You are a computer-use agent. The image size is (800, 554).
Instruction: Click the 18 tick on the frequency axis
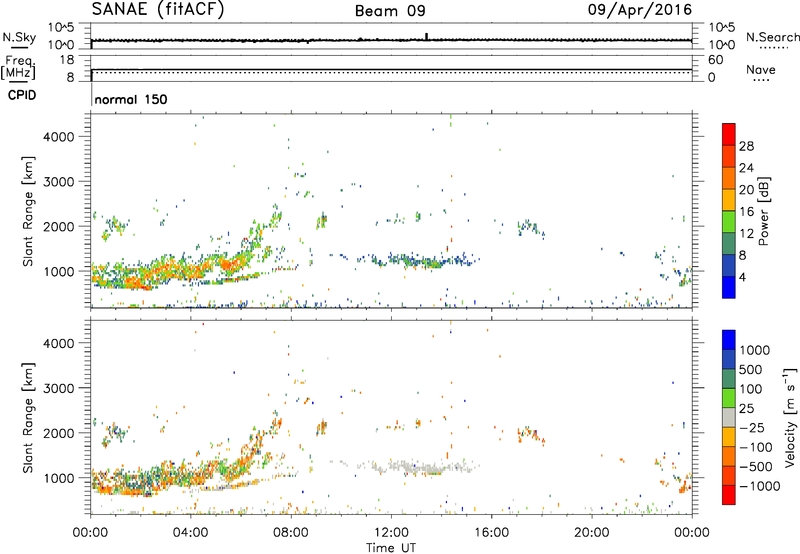point(67,60)
